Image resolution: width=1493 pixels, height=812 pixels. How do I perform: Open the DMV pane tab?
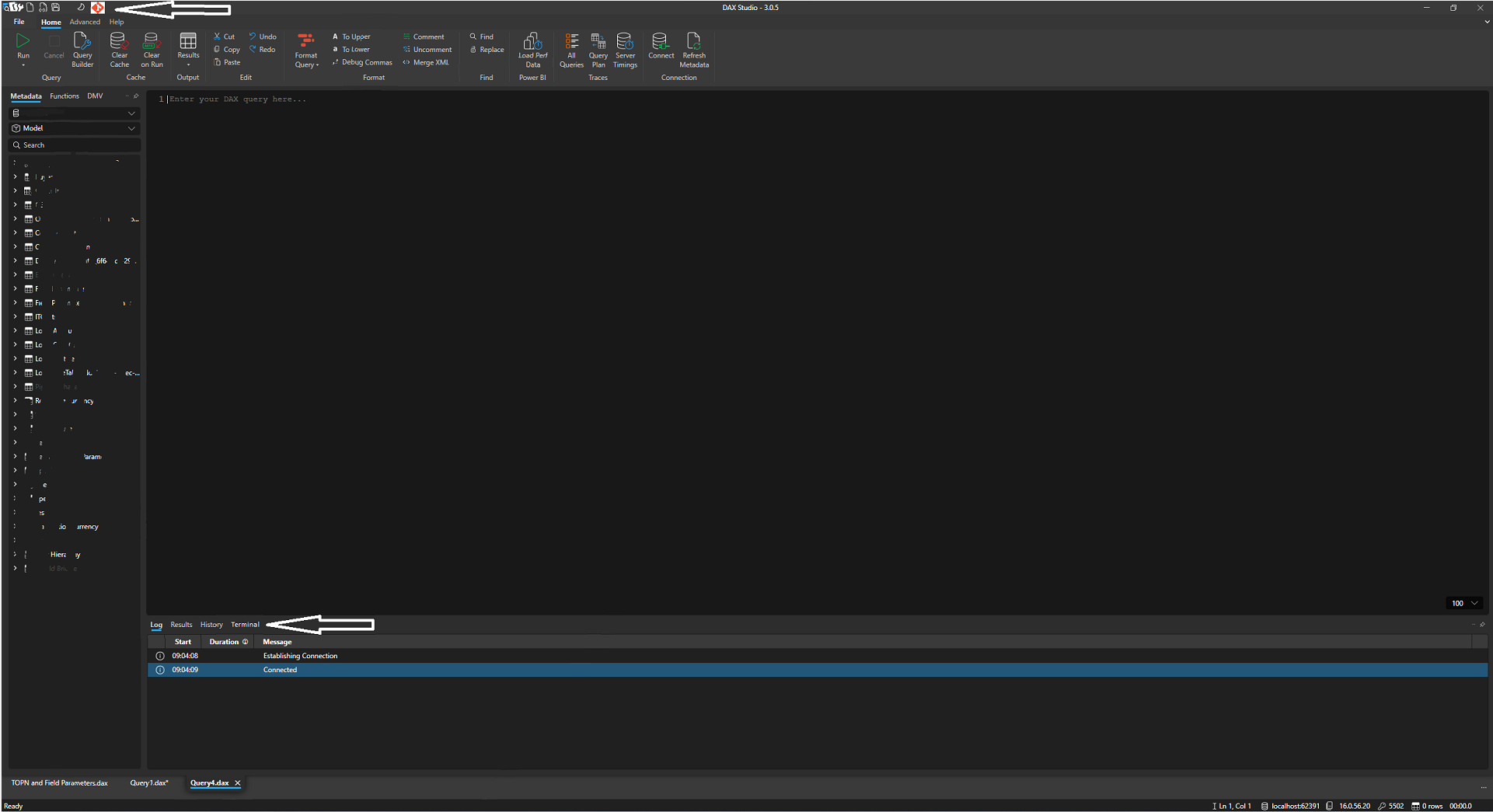coord(95,96)
